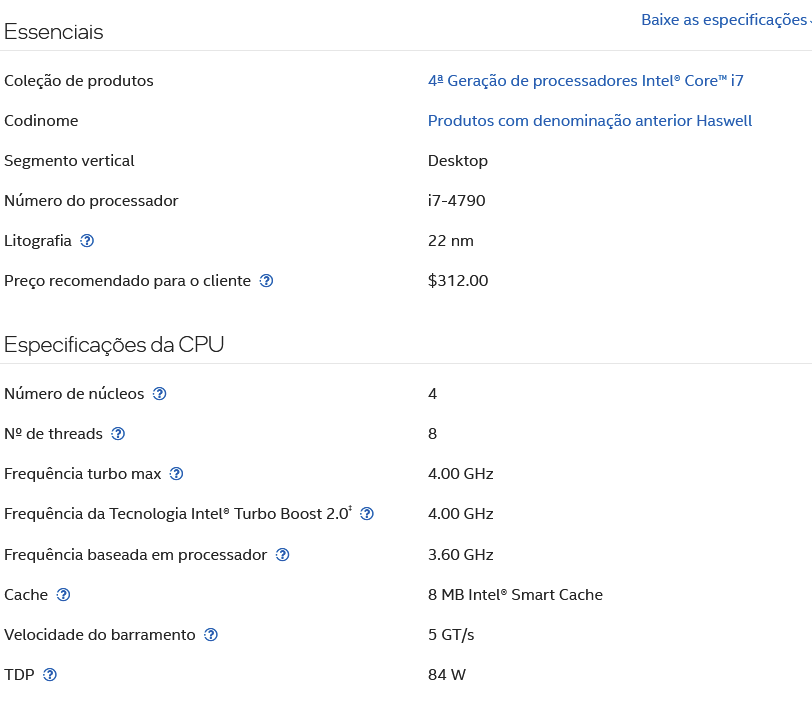
Task: Click the Especificações da CPU section heading
Action: [x=114, y=345]
